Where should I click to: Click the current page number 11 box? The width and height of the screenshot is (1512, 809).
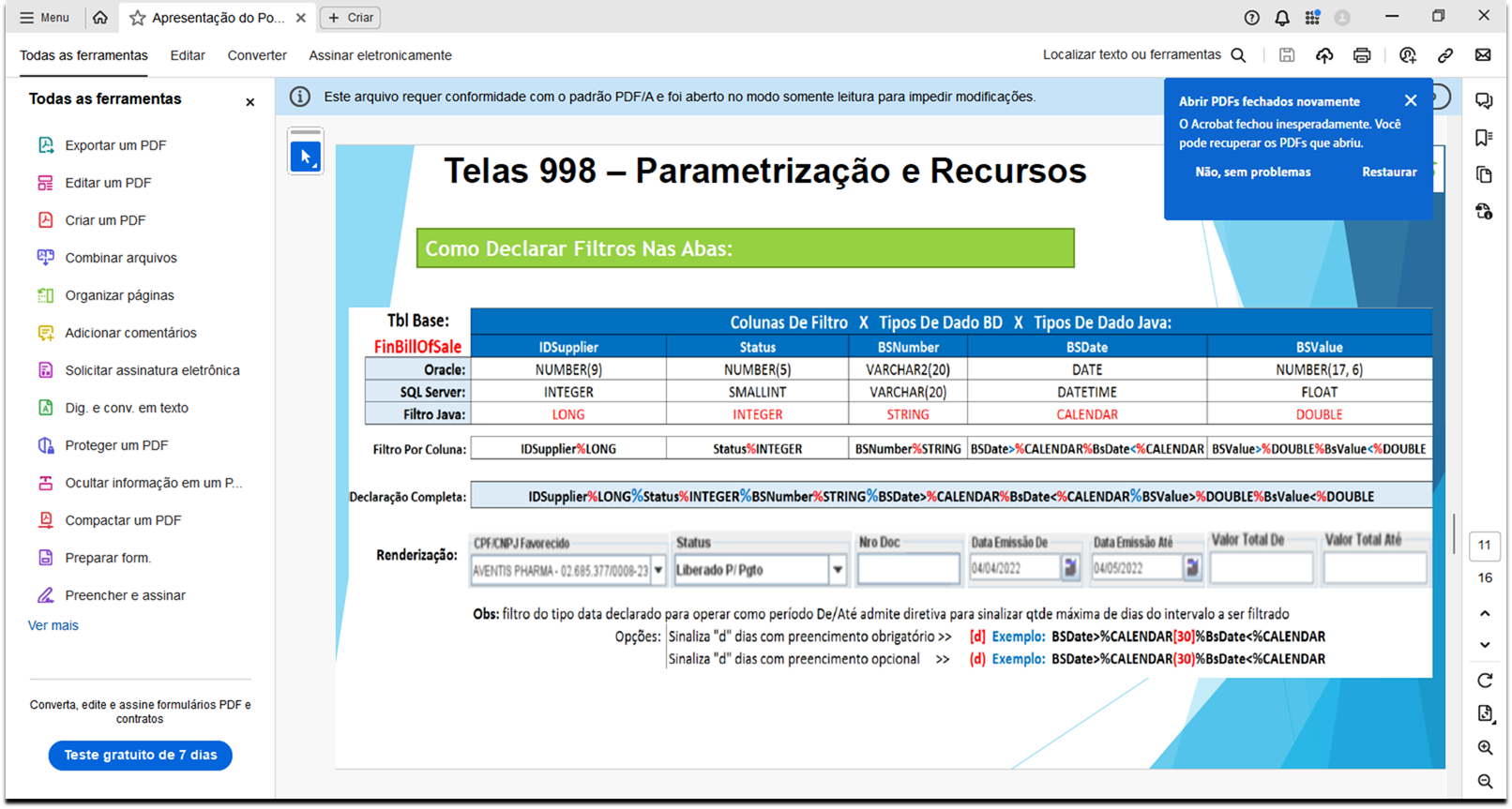[x=1484, y=546]
